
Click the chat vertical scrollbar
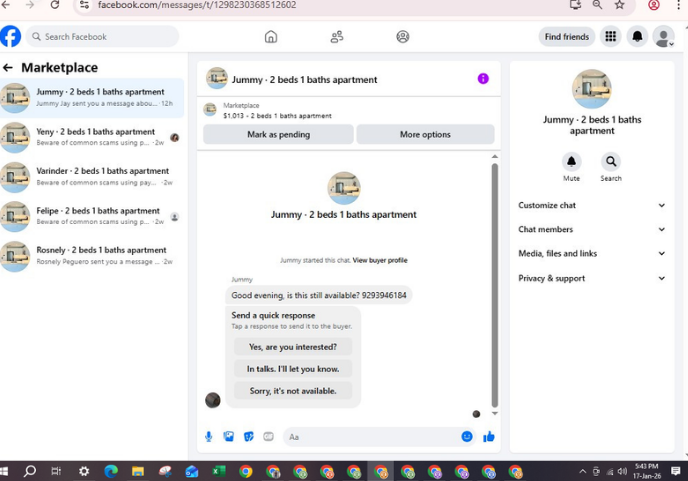click(495, 285)
